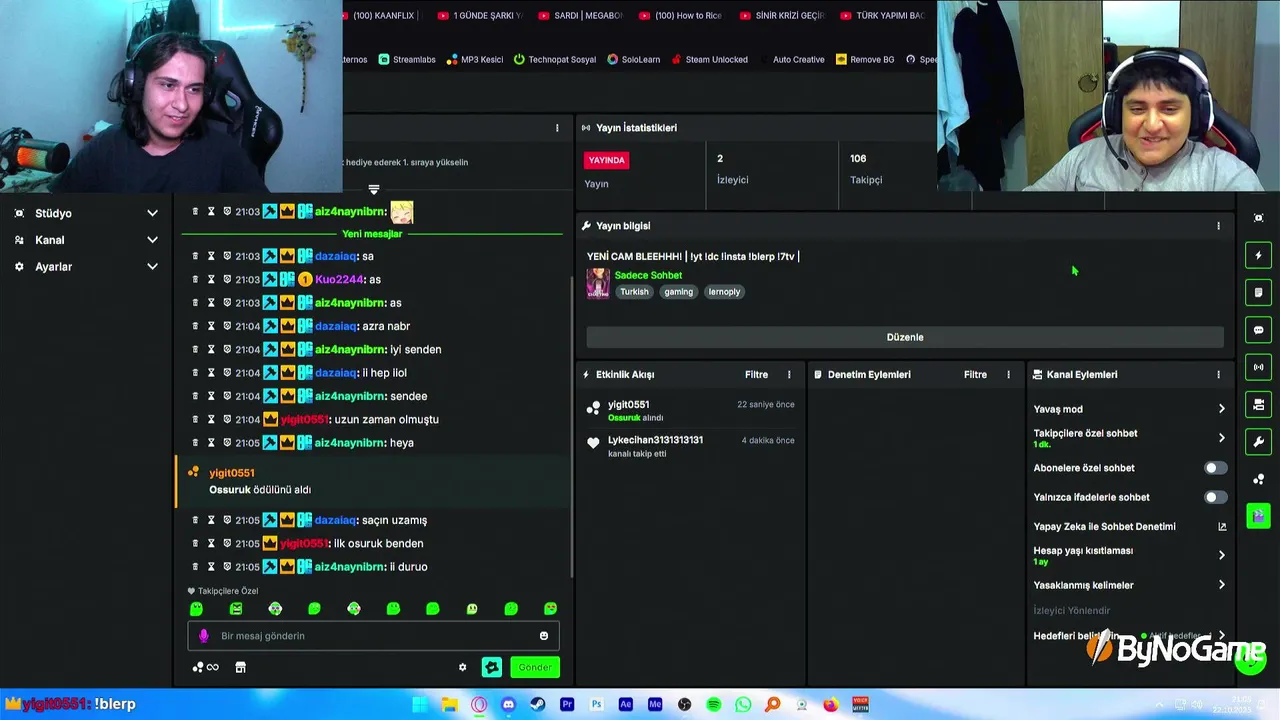Open chat panel three-dot menu

(557, 128)
